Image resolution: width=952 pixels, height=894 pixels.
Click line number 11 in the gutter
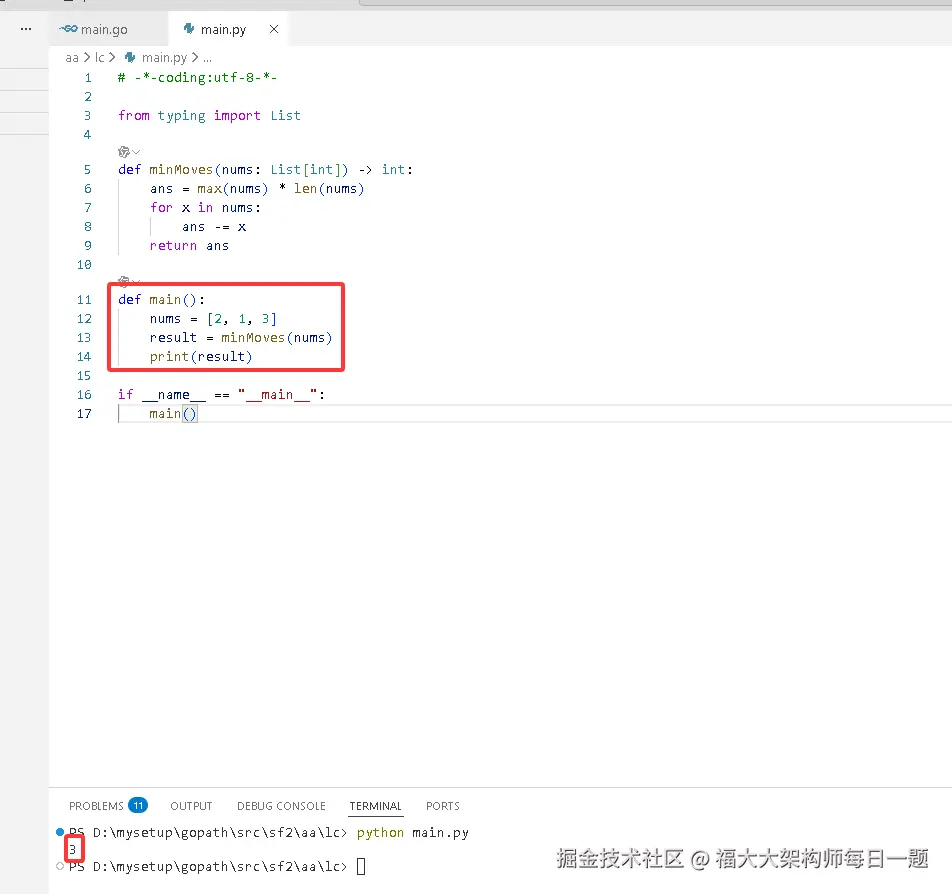point(84,299)
